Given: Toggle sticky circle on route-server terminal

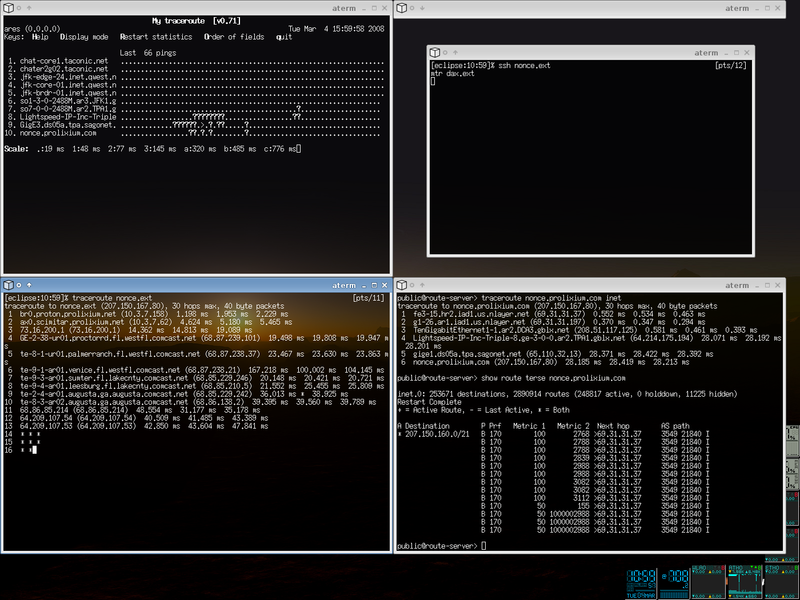Looking at the screenshot, I should [x=413, y=285].
